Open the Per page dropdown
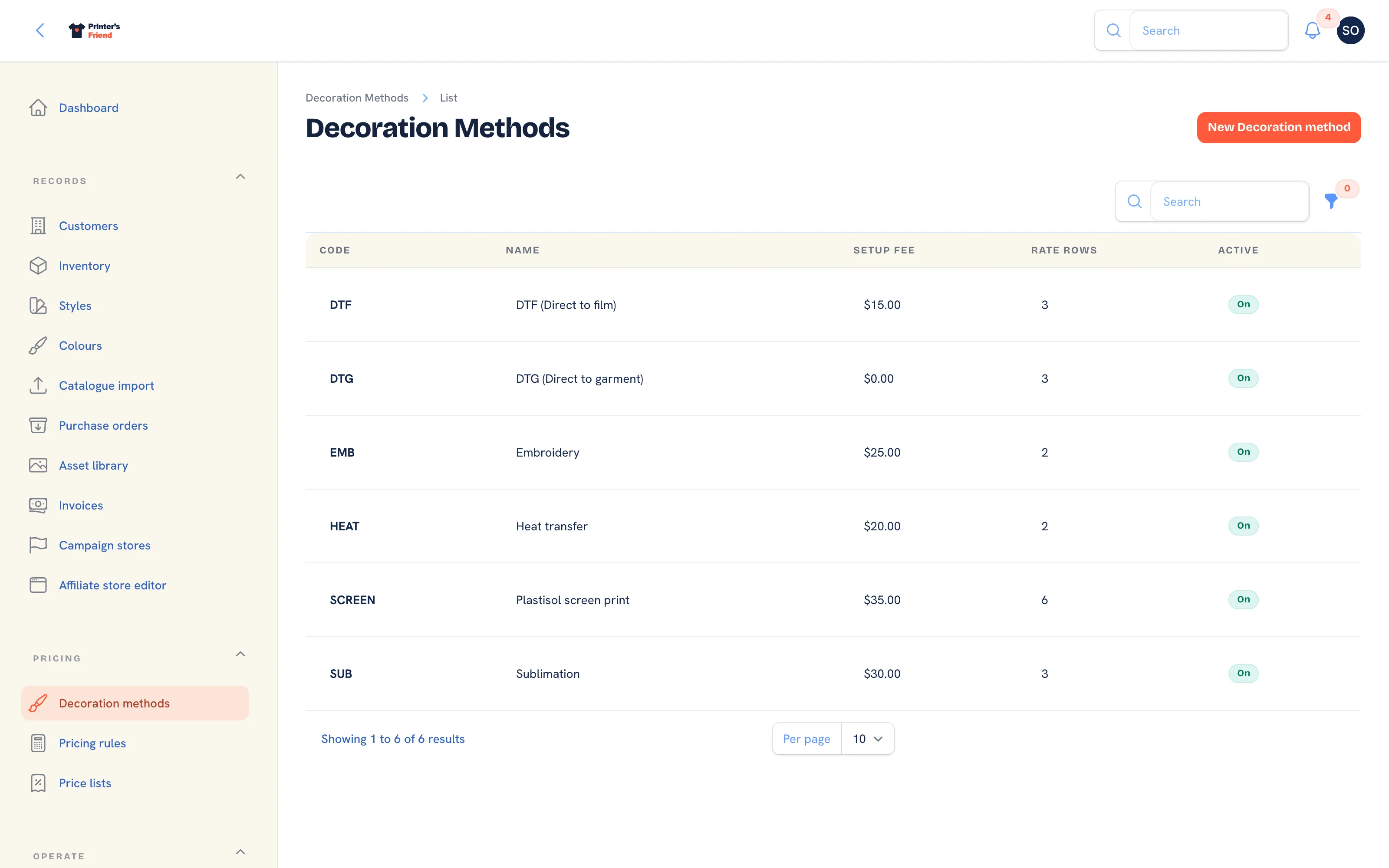Viewport: 1389px width, 868px height. [867, 739]
